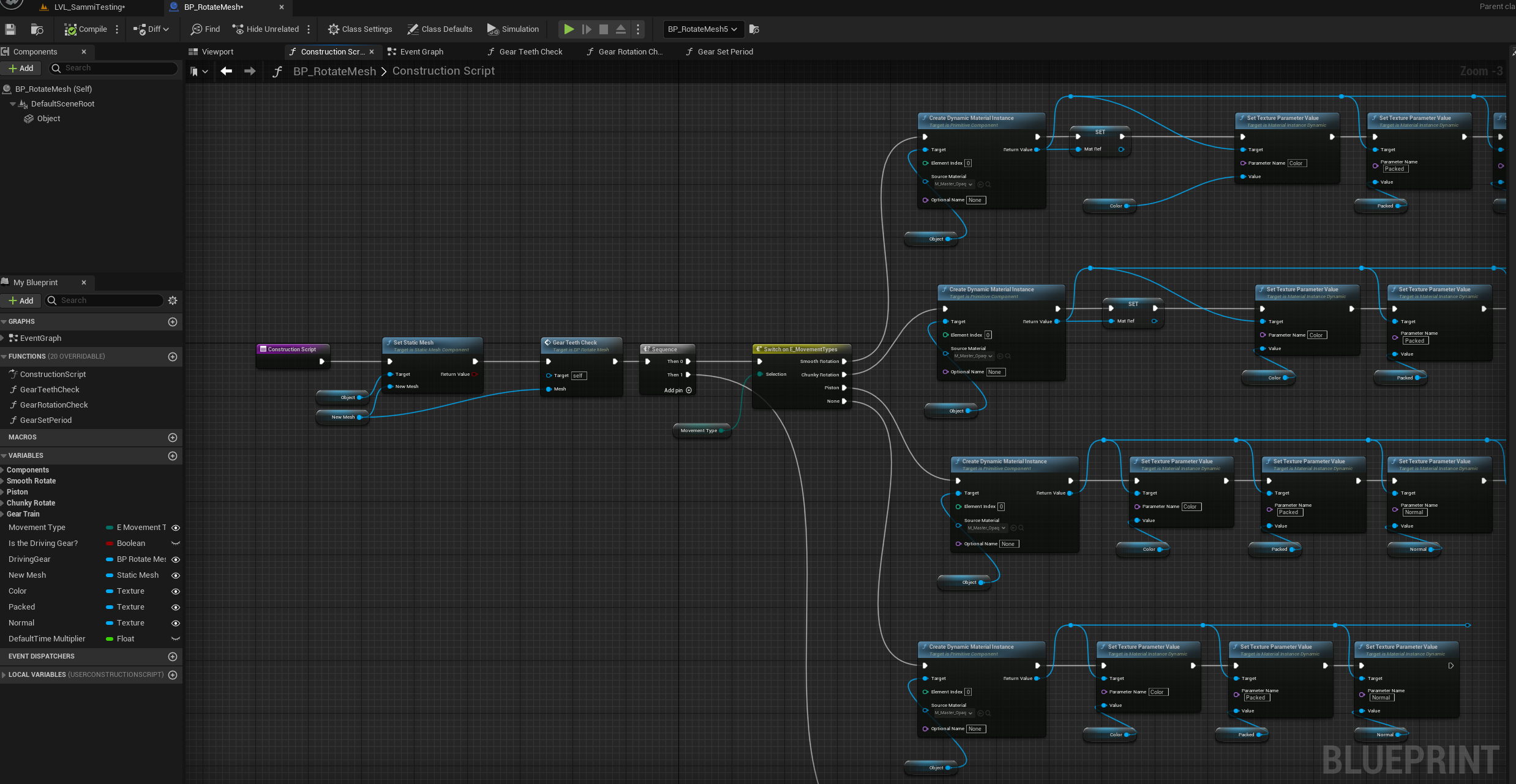Switch to the Event Graph tab
The image size is (1516, 784).
tap(421, 51)
